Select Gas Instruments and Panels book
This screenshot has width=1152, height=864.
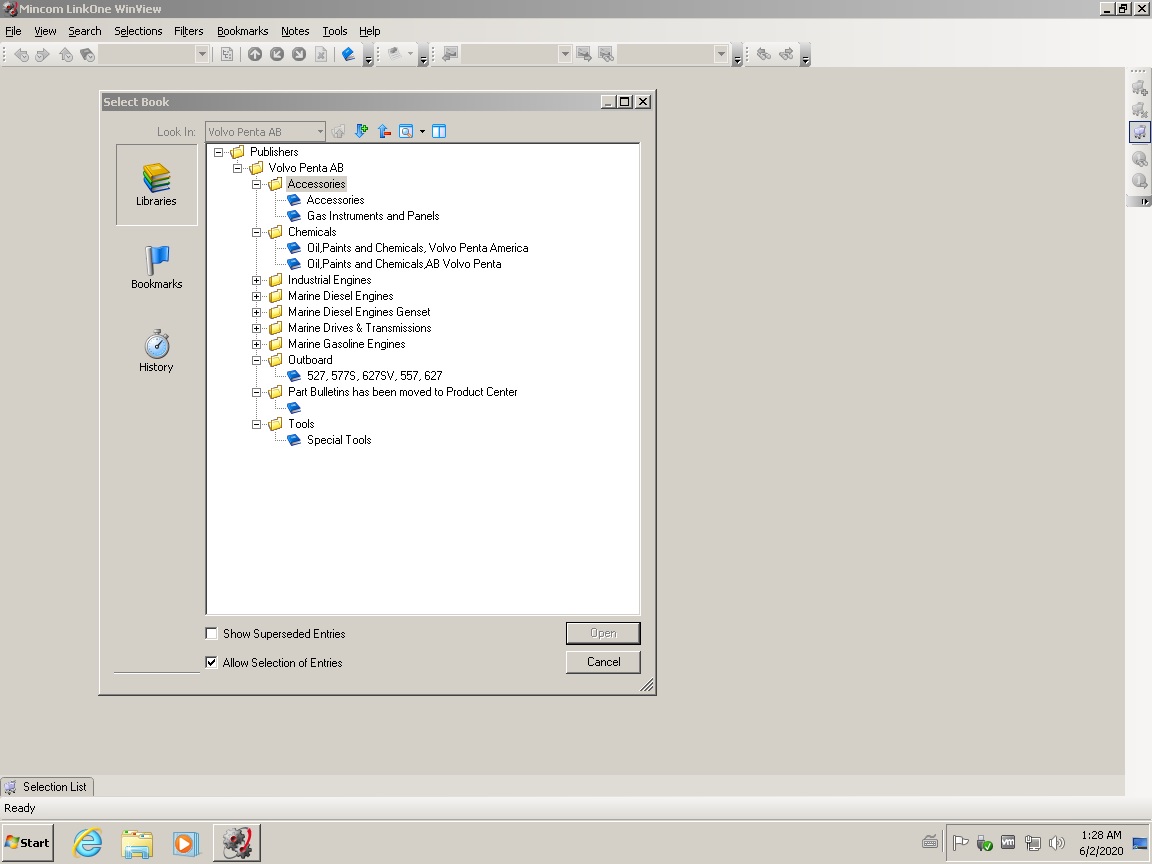point(372,216)
